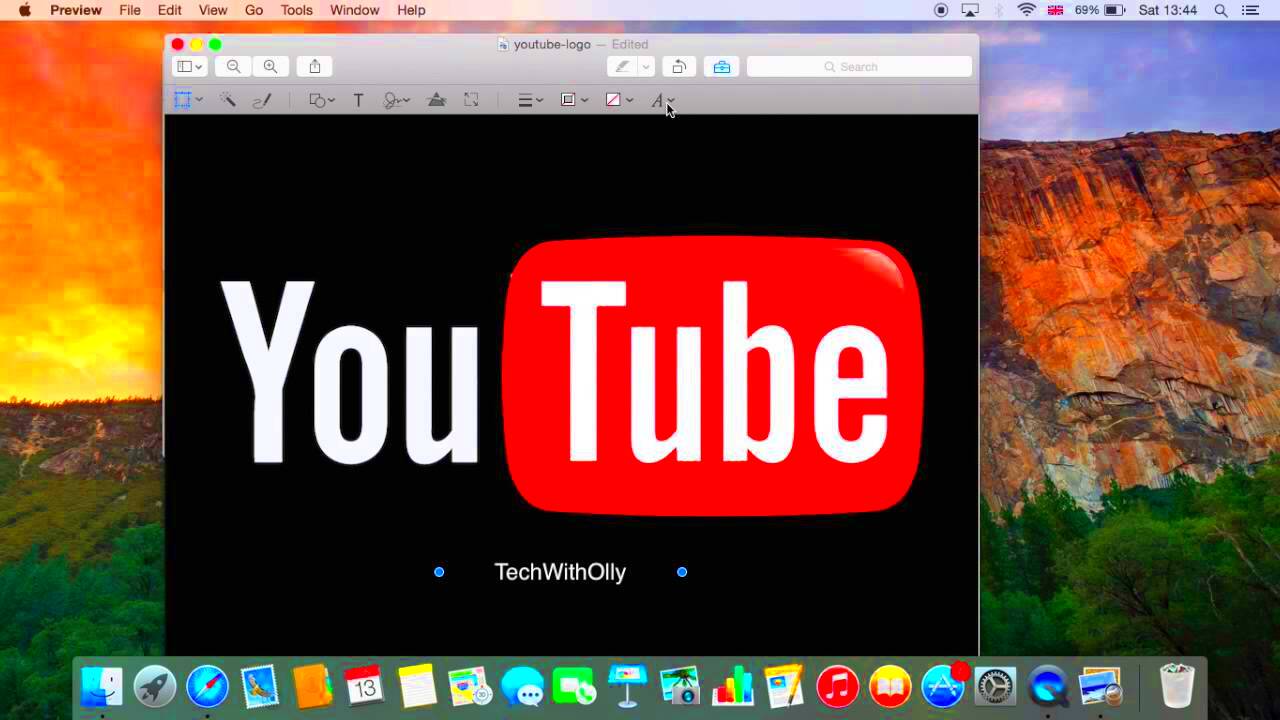The image size is (1280, 720).
Task: Open the Sign signature dropdown
Action: click(397, 100)
